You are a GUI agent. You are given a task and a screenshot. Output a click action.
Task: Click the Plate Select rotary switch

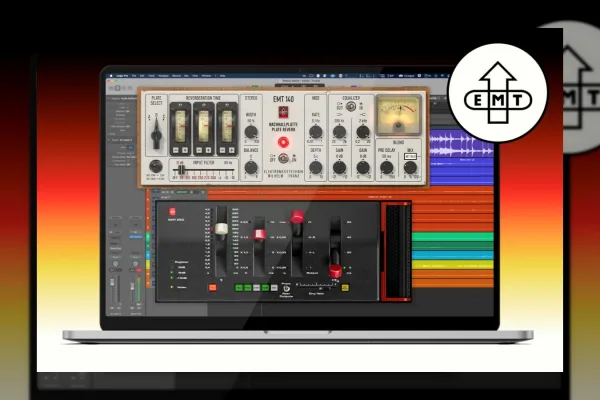click(x=156, y=134)
